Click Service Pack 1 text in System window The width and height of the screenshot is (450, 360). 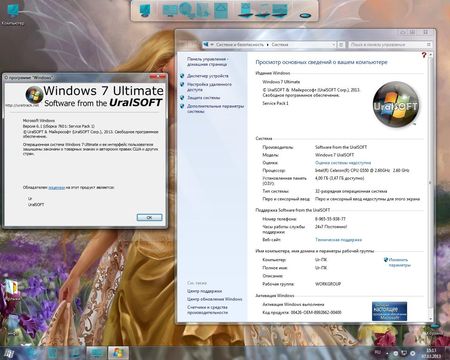point(275,103)
